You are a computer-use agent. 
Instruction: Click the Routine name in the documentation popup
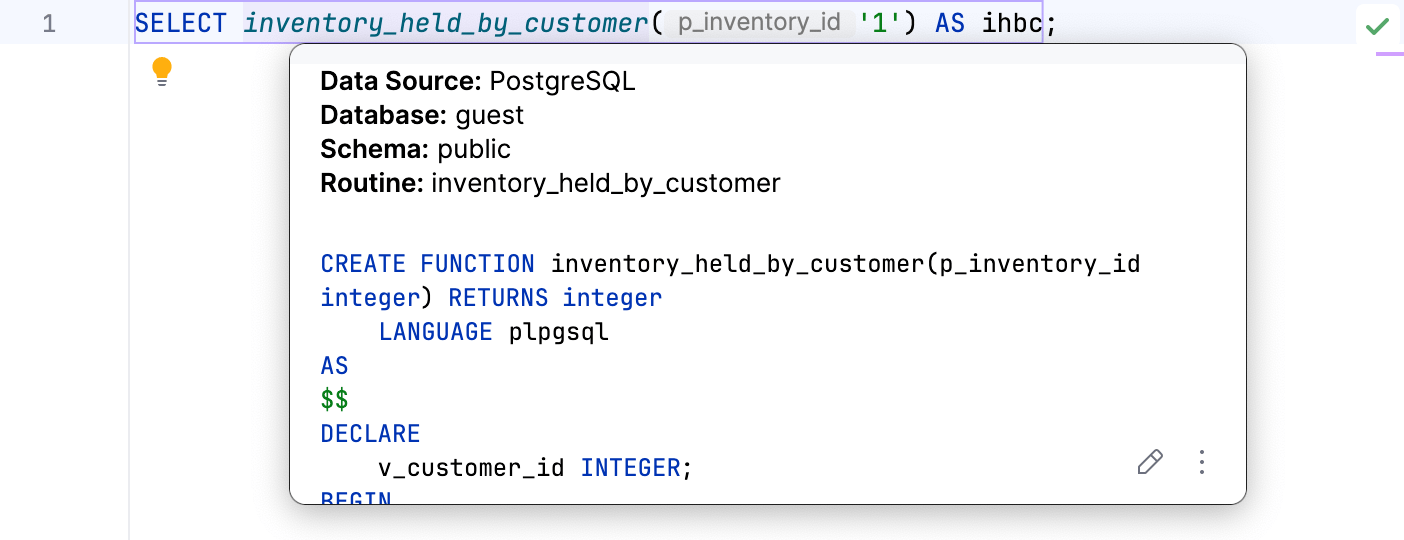click(605, 184)
